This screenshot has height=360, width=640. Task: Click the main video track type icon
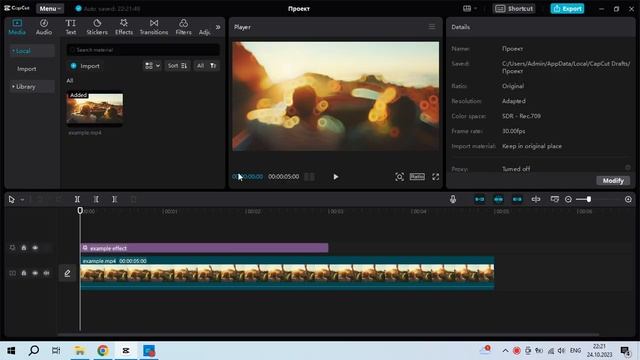point(12,273)
